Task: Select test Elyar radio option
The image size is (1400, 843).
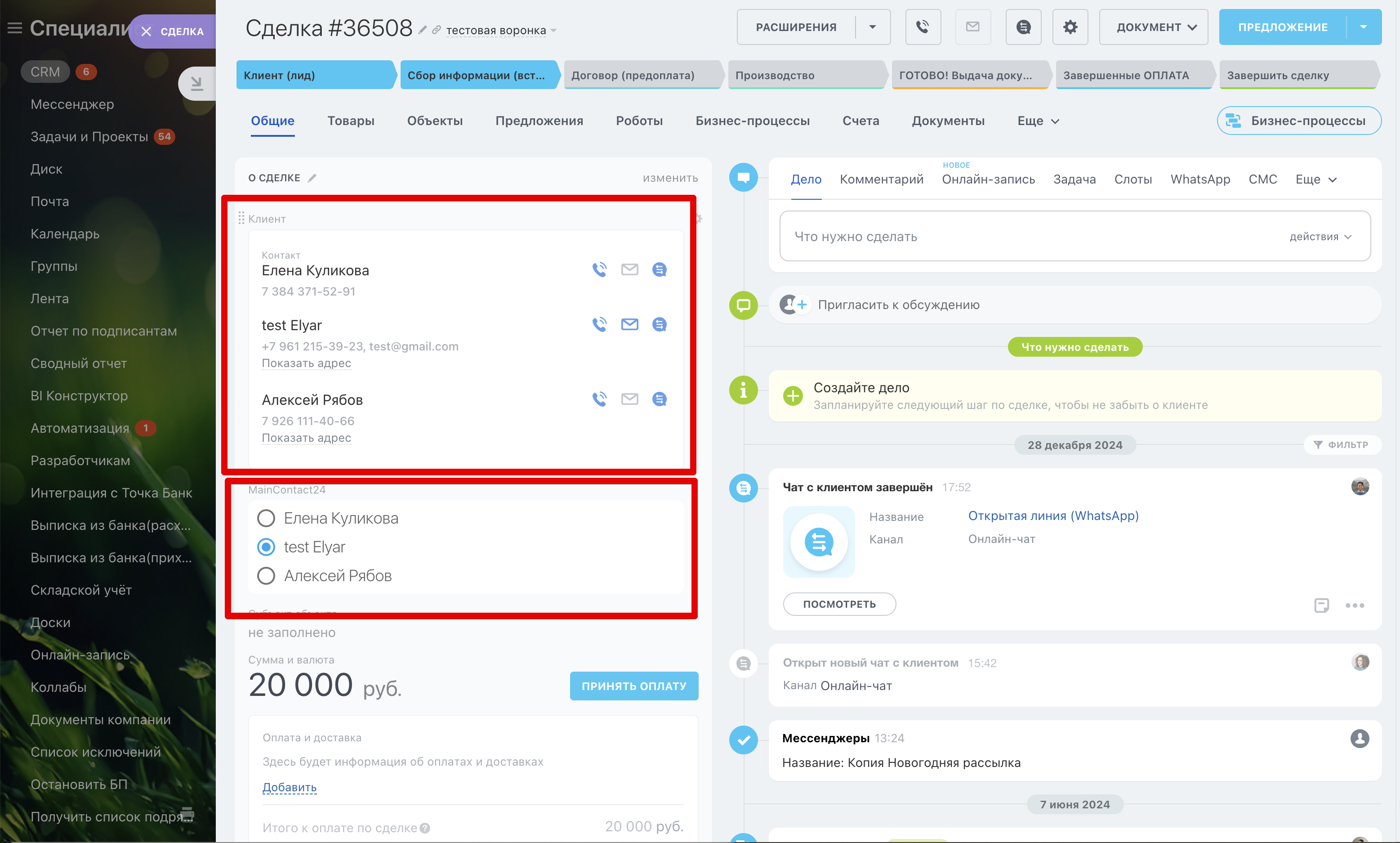Action: point(266,547)
